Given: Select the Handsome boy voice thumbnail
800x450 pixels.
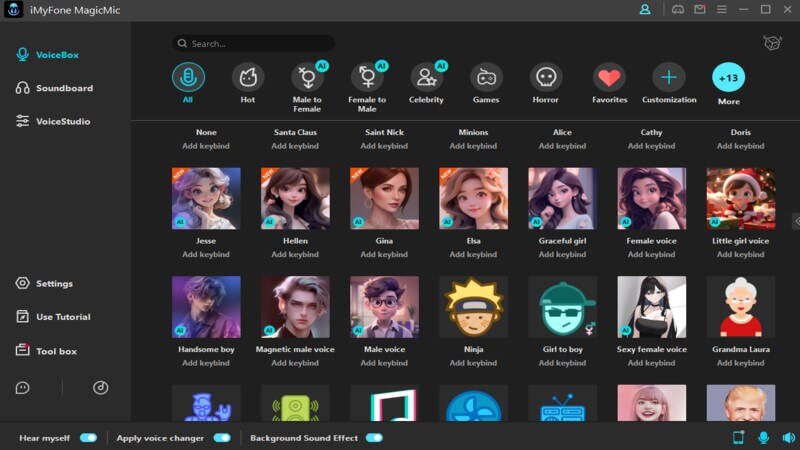Looking at the screenshot, I should (x=206, y=307).
